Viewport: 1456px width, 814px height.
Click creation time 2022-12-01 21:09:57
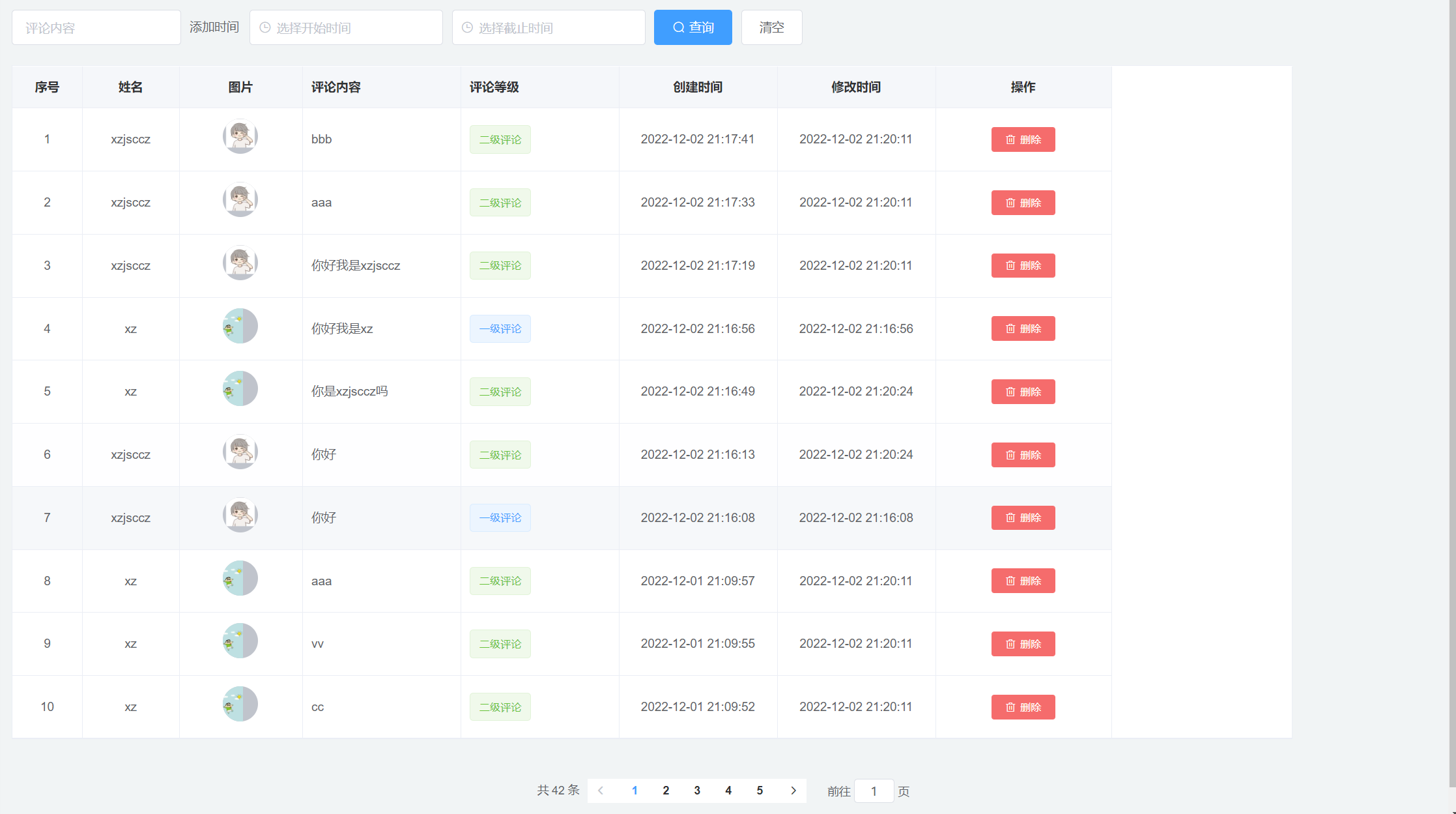pos(698,581)
